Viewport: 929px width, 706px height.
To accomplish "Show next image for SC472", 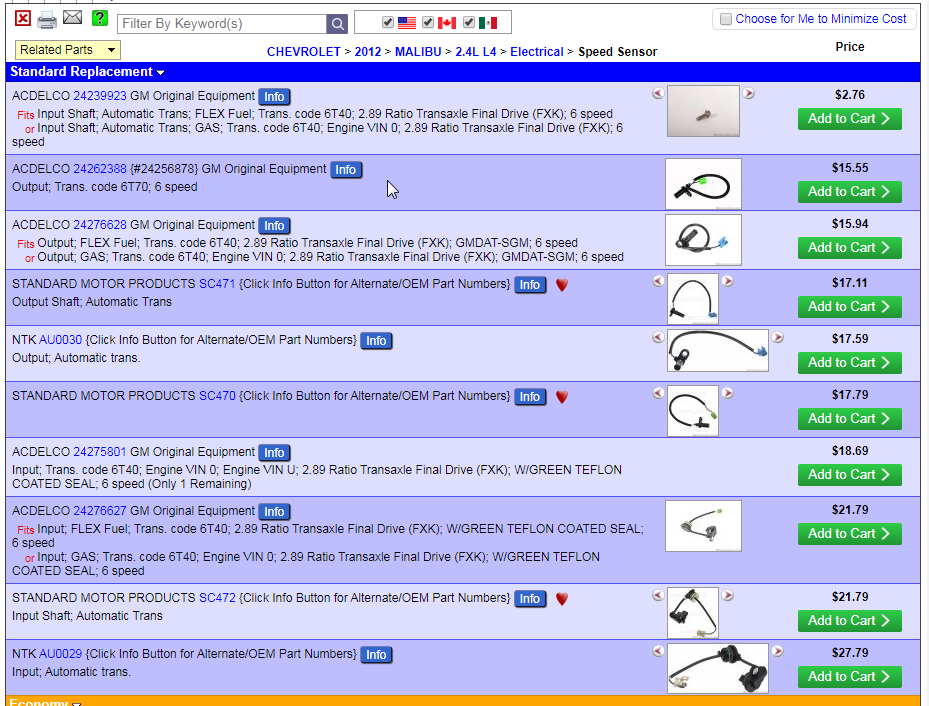I will [728, 595].
